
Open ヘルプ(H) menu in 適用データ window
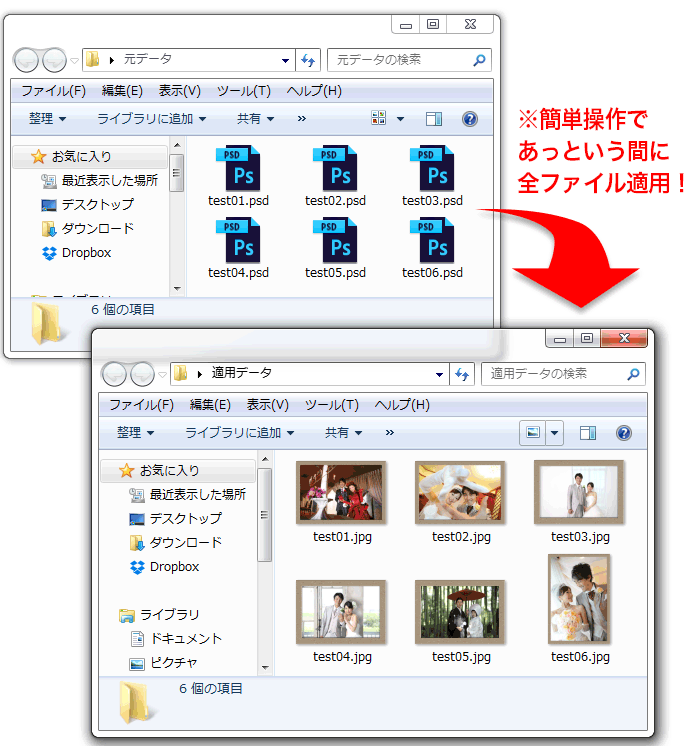coord(402,405)
